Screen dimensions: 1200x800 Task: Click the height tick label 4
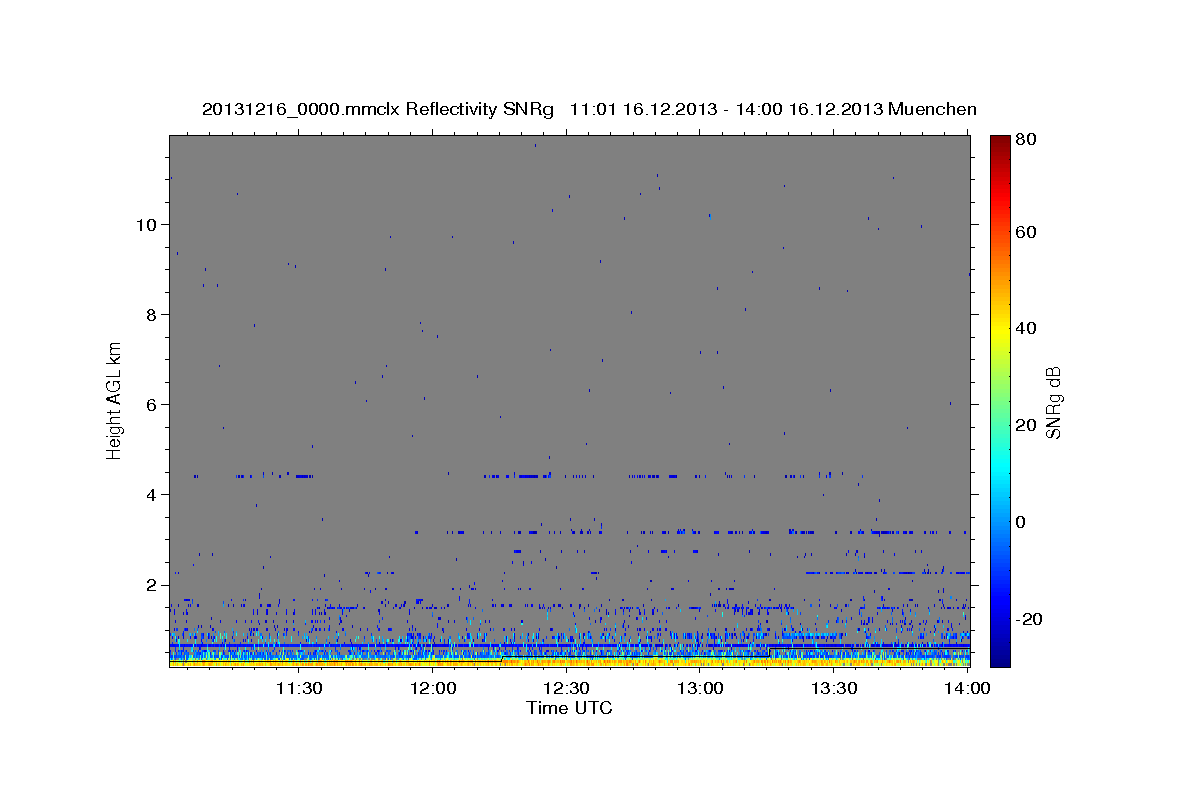click(x=151, y=495)
